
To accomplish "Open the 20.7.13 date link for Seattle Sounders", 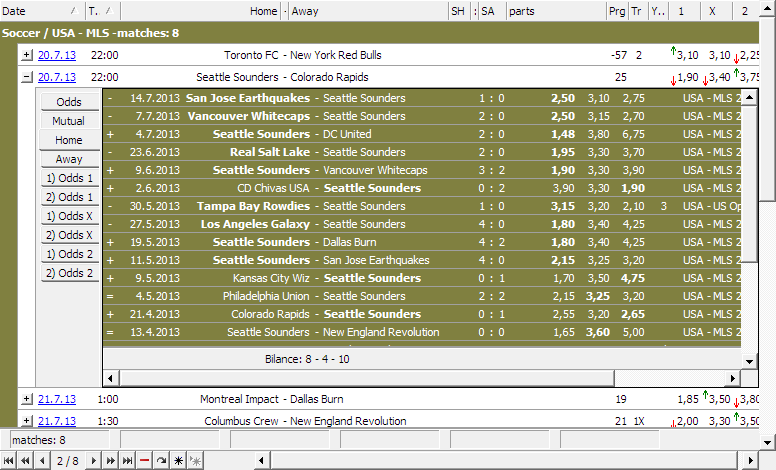I will (57, 77).
